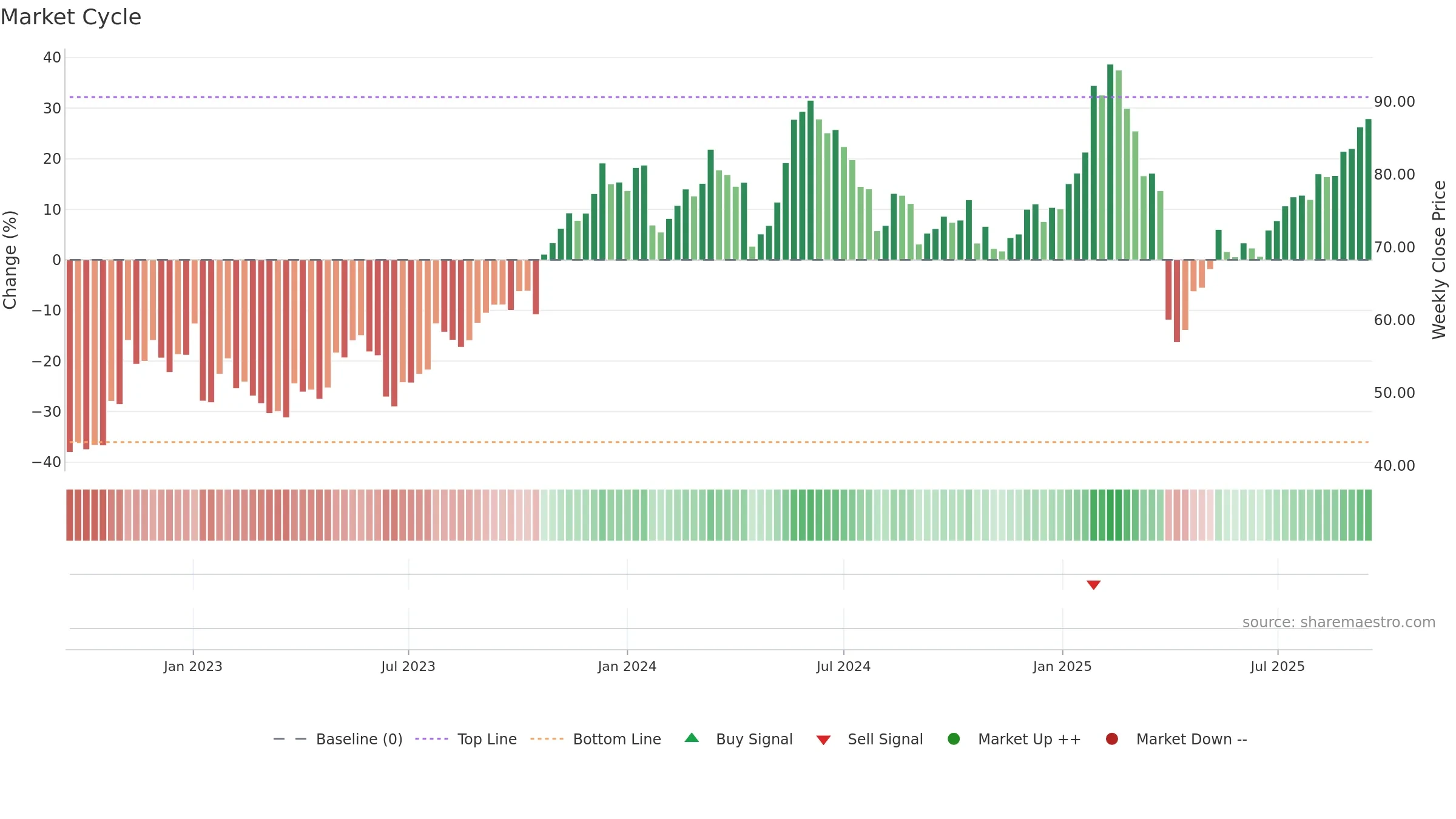1456x819 pixels.
Task: Click the tallest green bar peaking near 39
Action: tap(1110, 162)
